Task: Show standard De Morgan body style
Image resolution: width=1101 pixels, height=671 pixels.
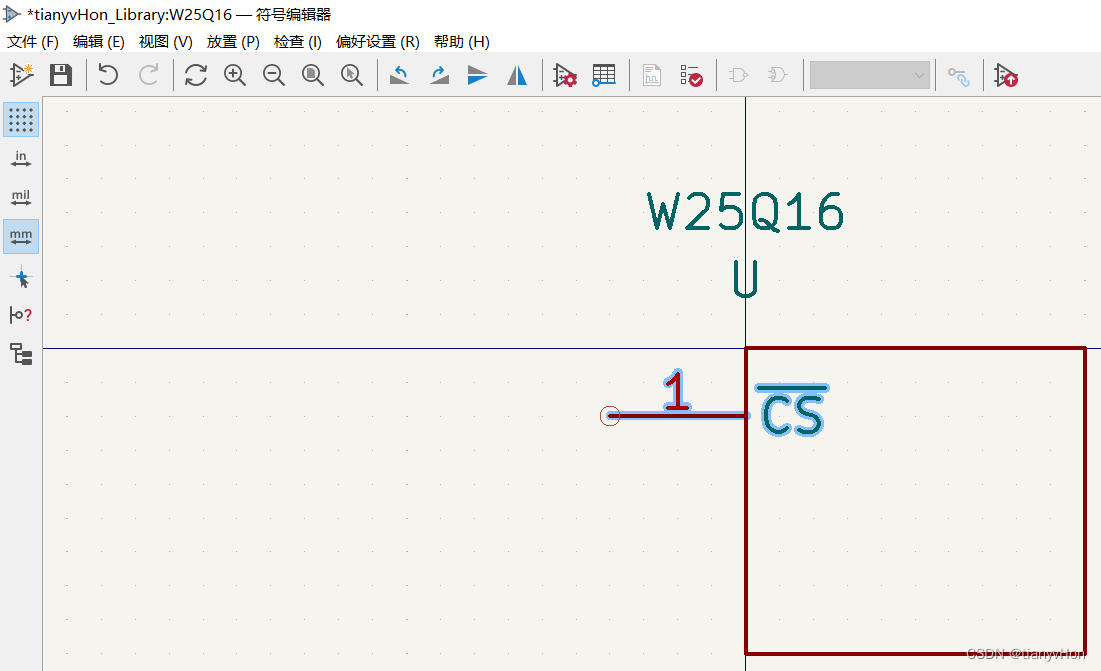Action: click(739, 74)
